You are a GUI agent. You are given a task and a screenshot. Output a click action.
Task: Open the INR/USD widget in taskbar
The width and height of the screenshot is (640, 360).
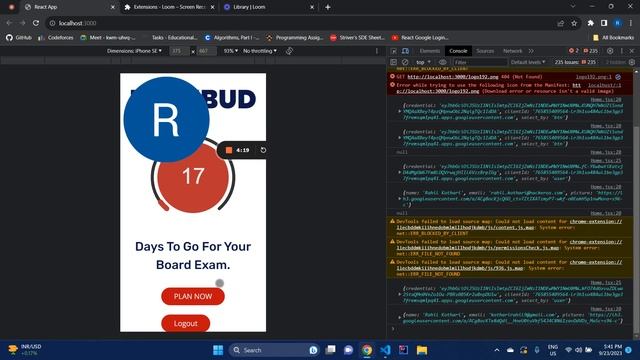(x=25, y=350)
